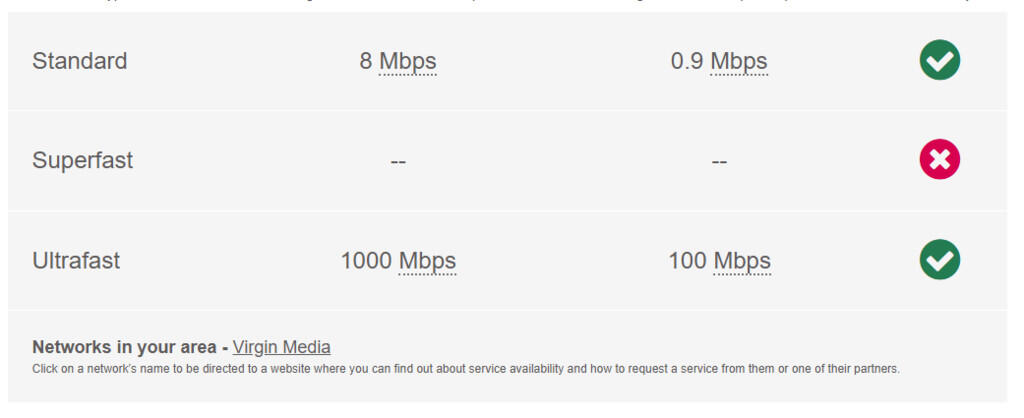Image resolution: width=1024 pixels, height=418 pixels.
Task: Select the Standard broadband row label
Action: coord(80,61)
